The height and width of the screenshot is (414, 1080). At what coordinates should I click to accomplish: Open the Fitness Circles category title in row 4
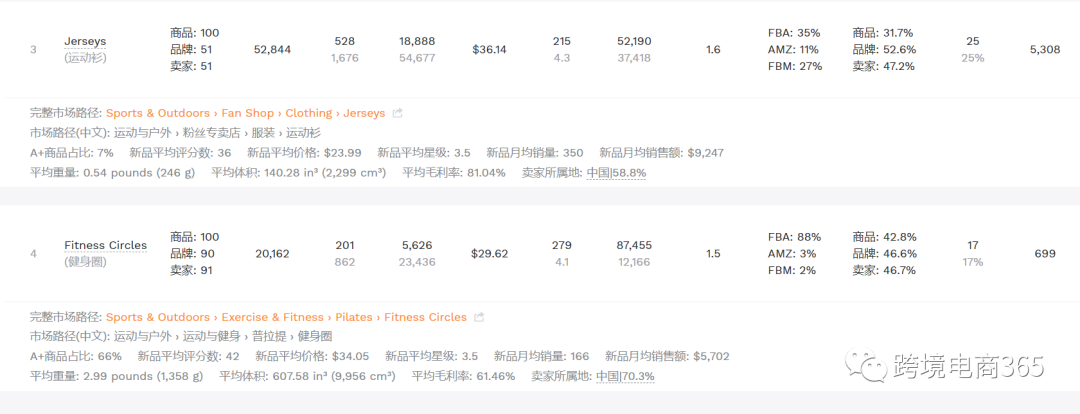105,245
